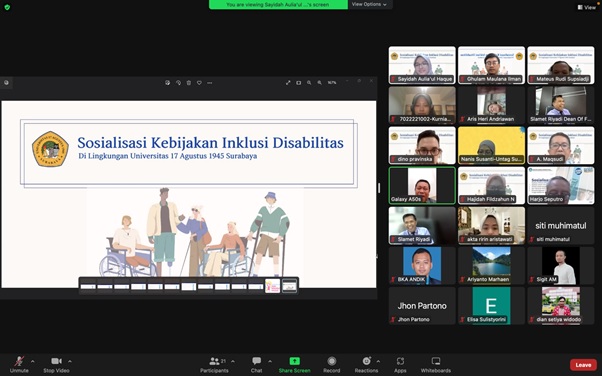Click the slideshow icon in photo viewer
The image size is (602, 376).
pyautogui.click(x=298, y=83)
